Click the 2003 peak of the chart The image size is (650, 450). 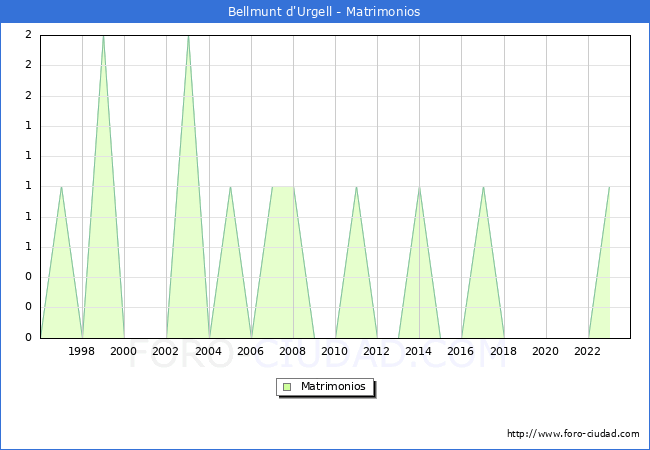188,36
